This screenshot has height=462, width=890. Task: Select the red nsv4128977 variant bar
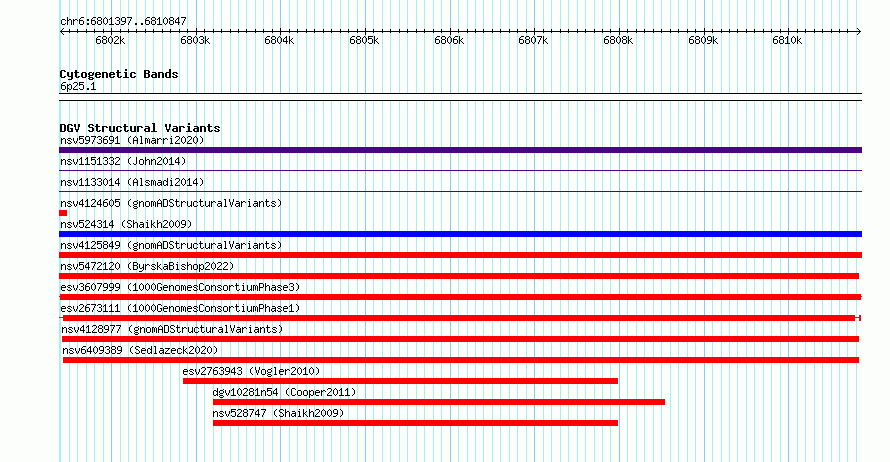pos(460,339)
